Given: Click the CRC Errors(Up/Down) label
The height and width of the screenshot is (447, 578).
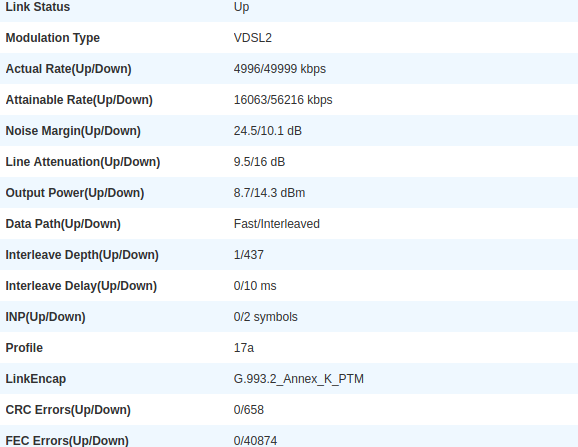Looking at the screenshot, I should click(68, 410).
